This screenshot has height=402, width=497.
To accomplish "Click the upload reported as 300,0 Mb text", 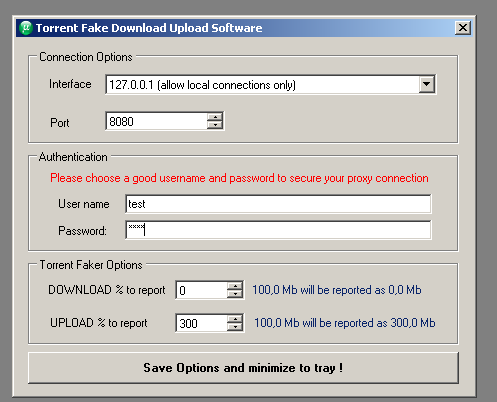I will pyautogui.click(x=345, y=323).
